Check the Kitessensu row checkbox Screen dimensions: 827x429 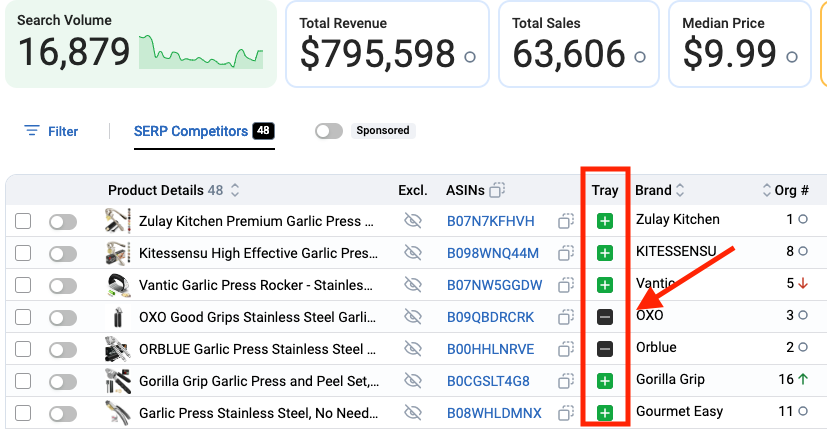[23, 253]
